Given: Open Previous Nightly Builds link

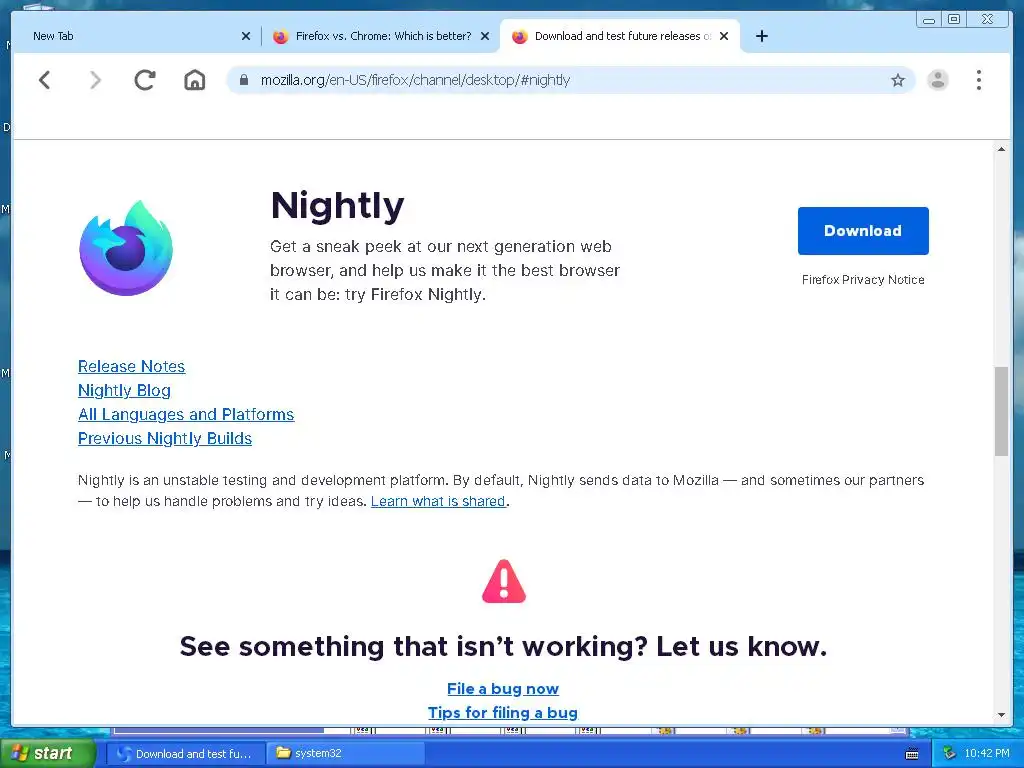Looking at the screenshot, I should [165, 438].
